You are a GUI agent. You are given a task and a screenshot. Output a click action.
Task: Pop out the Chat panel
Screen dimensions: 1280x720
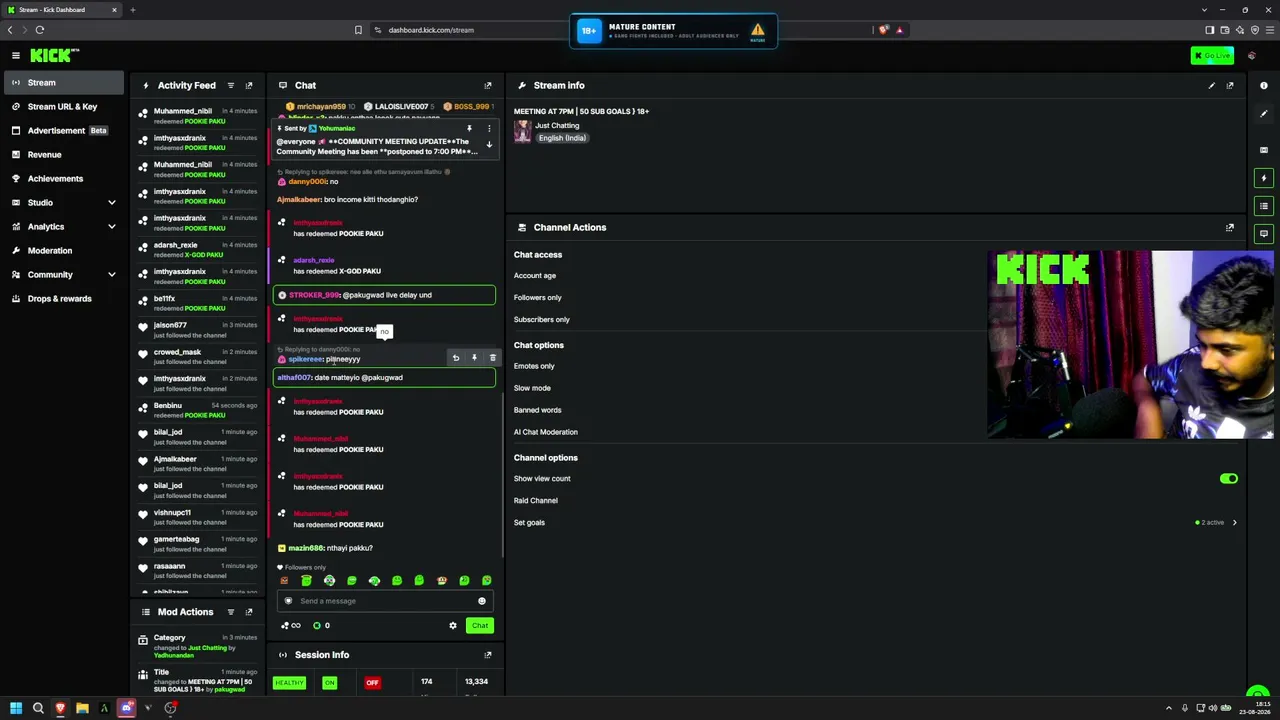(x=488, y=86)
